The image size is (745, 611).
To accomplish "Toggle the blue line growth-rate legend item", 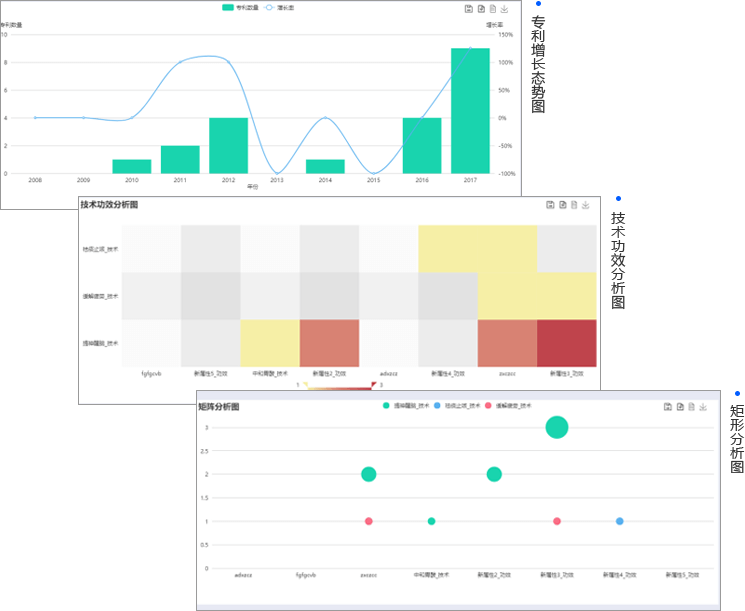I will pyautogui.click(x=279, y=8).
